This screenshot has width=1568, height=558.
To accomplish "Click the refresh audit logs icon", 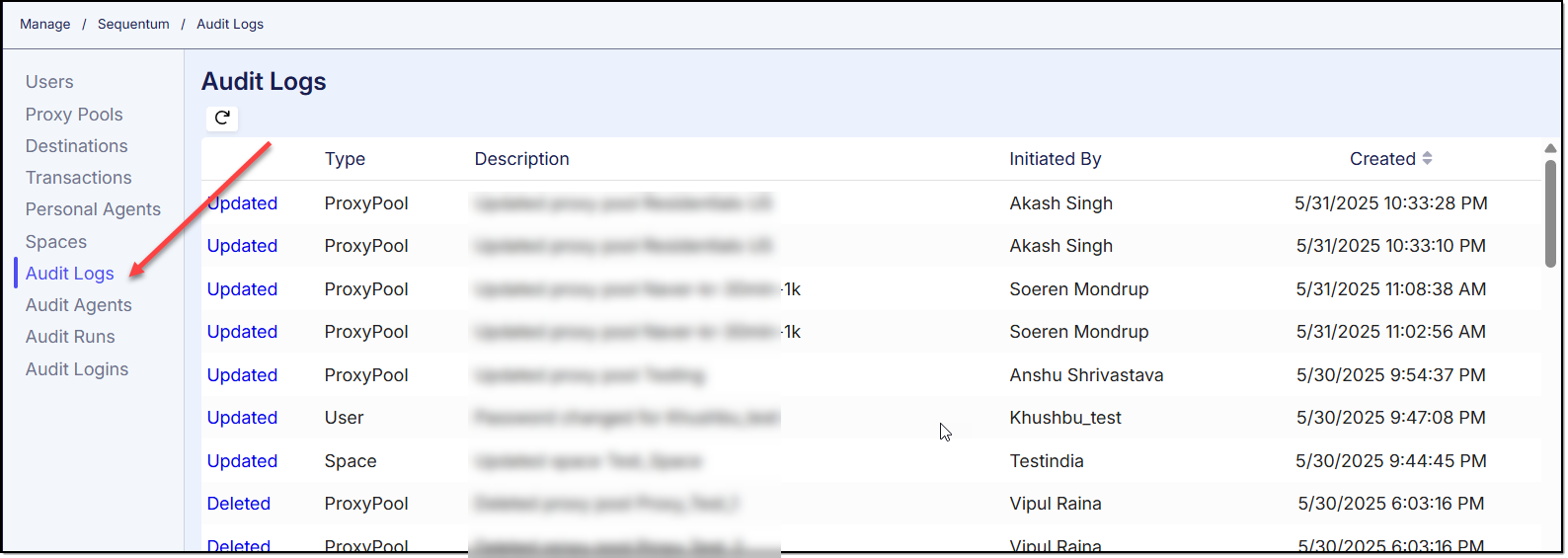I will (x=222, y=118).
